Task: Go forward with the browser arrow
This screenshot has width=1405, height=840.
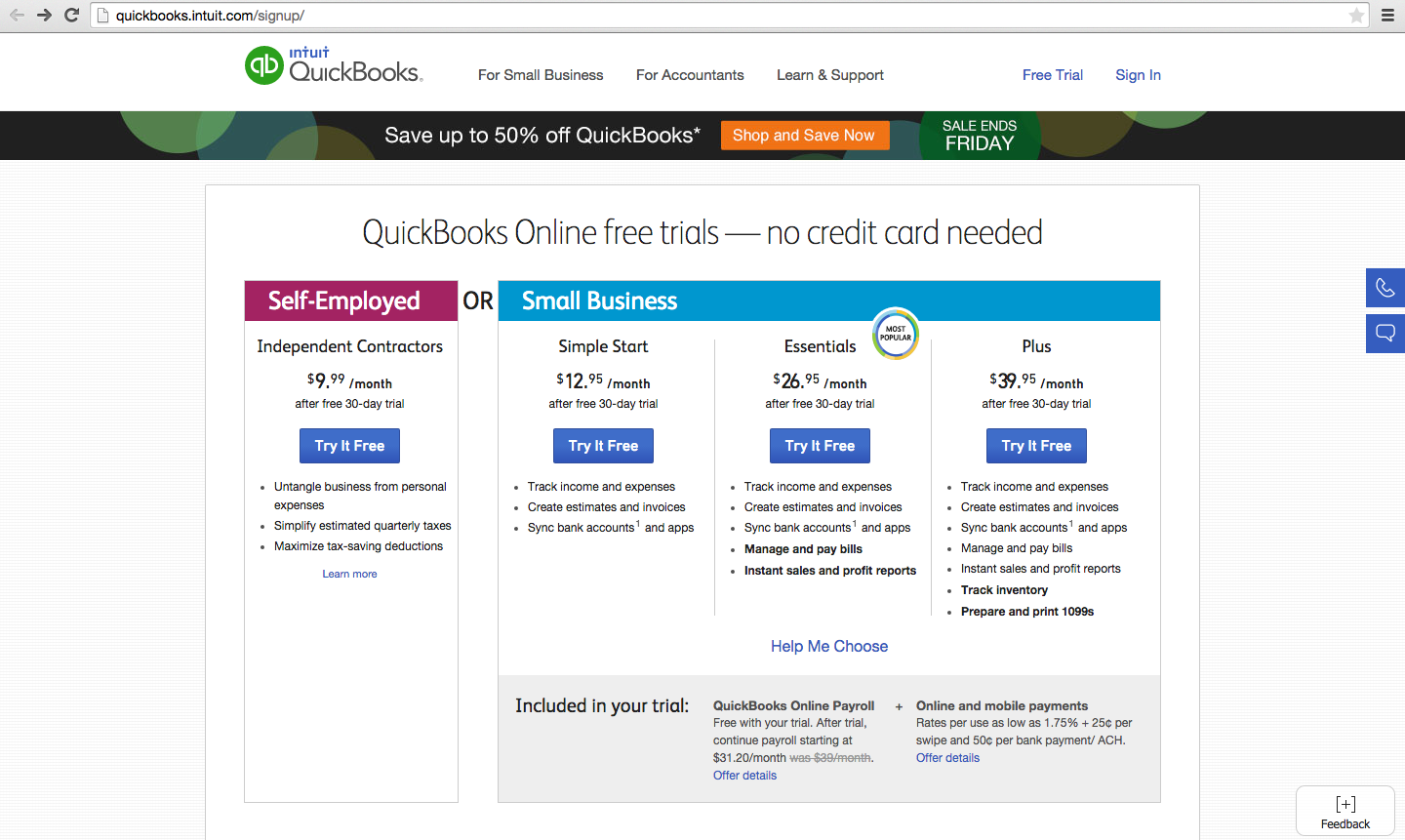Action: (44, 15)
